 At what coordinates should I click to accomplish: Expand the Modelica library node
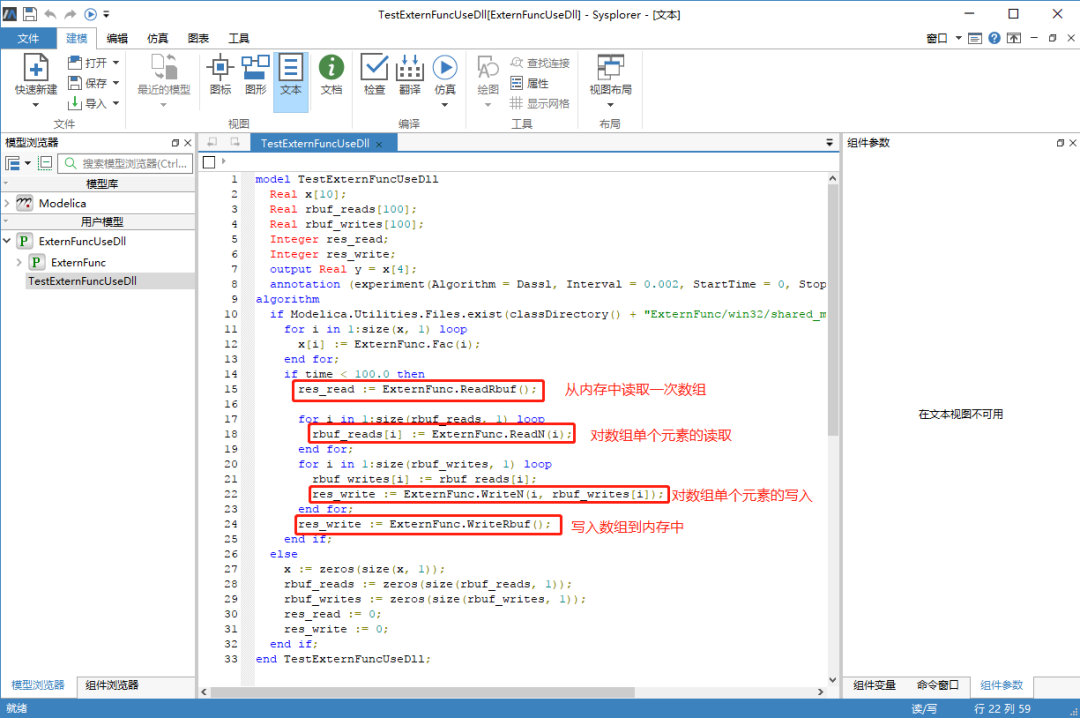(7, 203)
